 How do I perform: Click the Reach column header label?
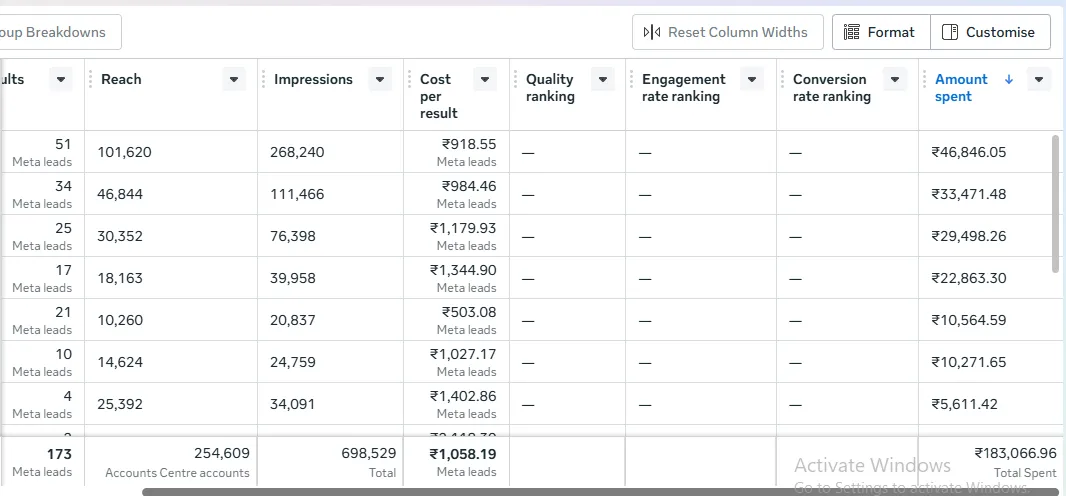tap(121, 79)
